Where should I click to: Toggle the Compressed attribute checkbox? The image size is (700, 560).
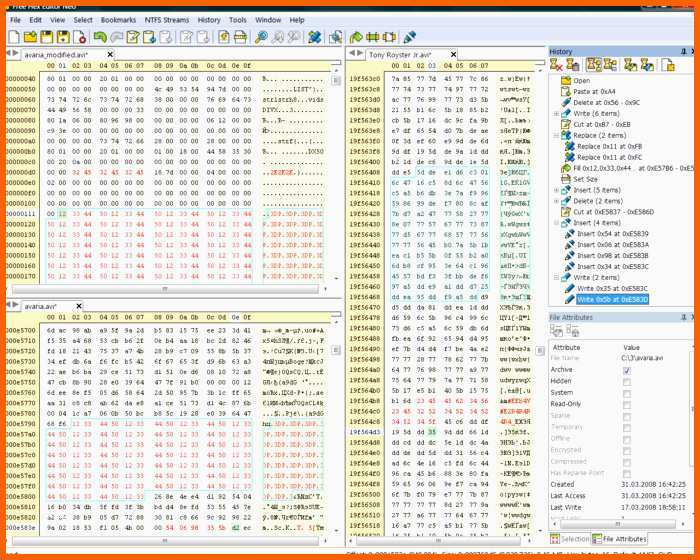point(627,462)
